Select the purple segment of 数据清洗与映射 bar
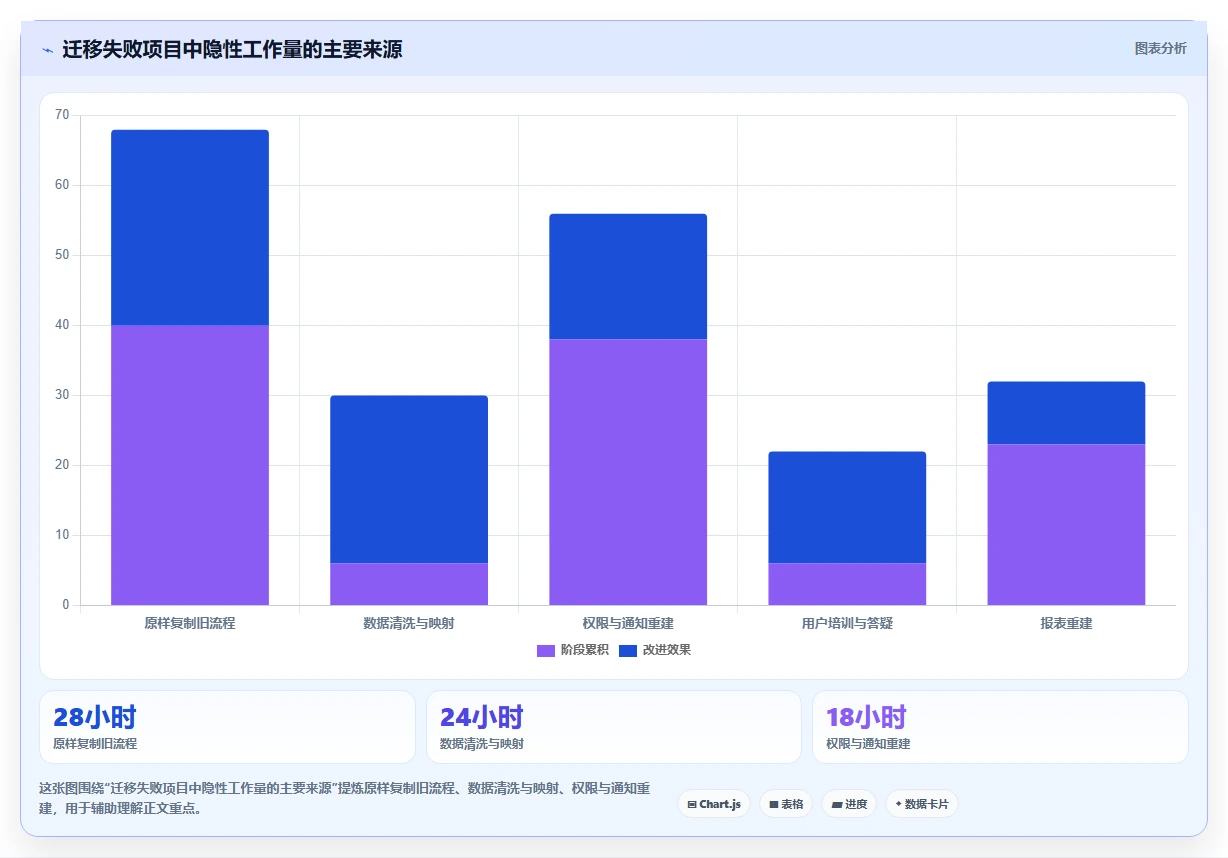1228x858 pixels. click(x=409, y=584)
